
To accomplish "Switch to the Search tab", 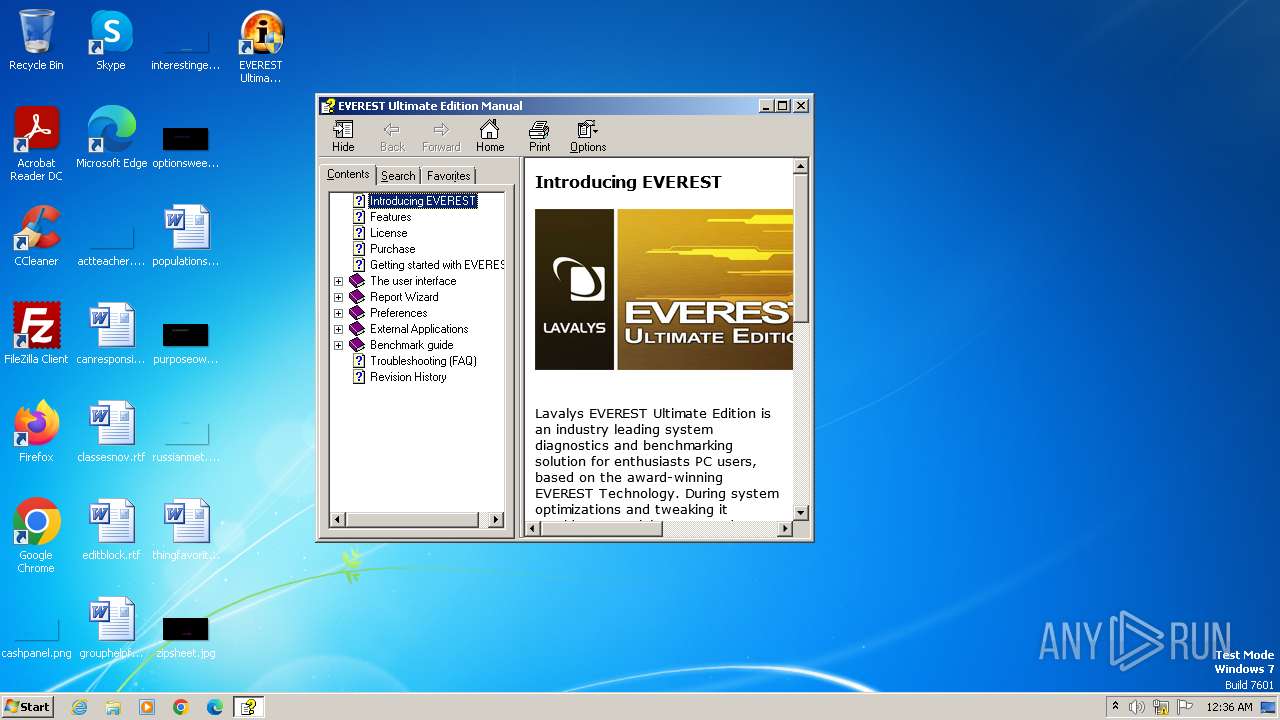I will click(398, 176).
